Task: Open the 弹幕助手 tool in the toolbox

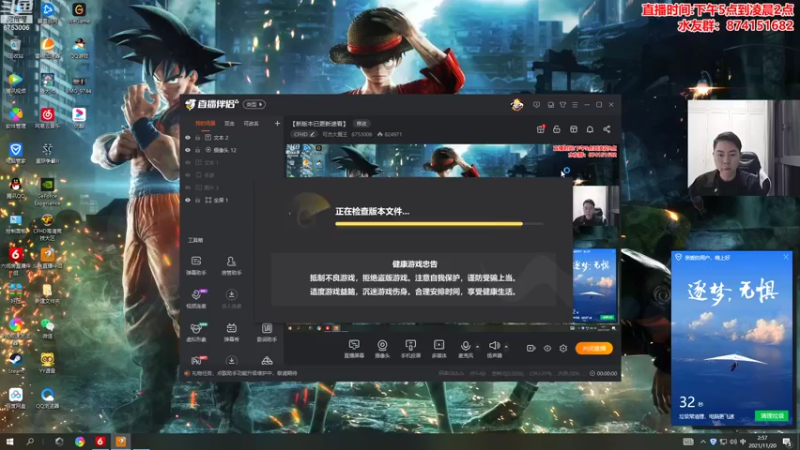Action: pos(196,265)
